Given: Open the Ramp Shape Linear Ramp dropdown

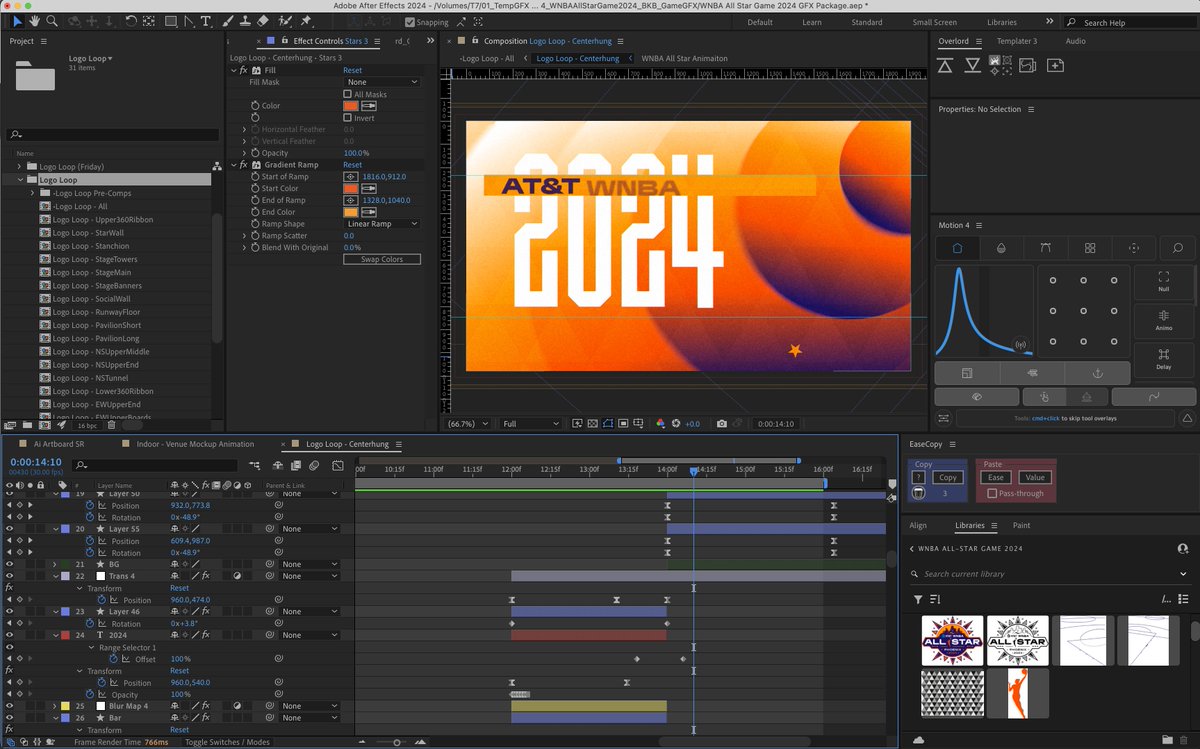Looking at the screenshot, I should tap(382, 224).
